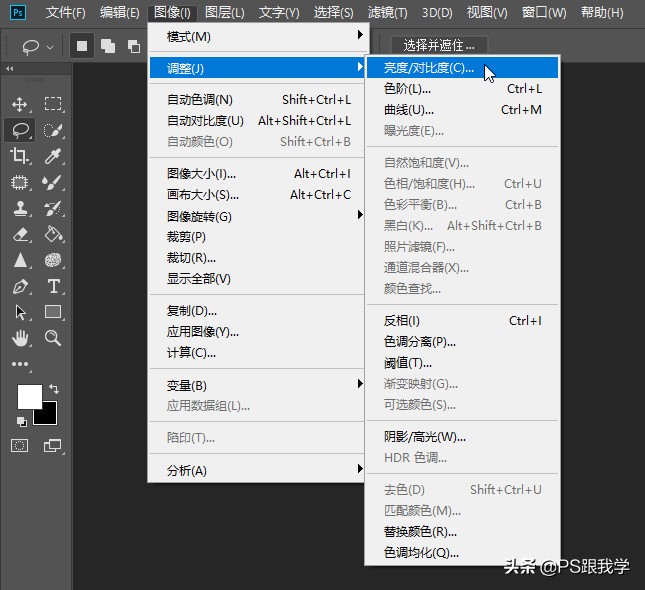The image size is (645, 590).
Task: Open the 编辑(E) menu
Action: (120, 13)
